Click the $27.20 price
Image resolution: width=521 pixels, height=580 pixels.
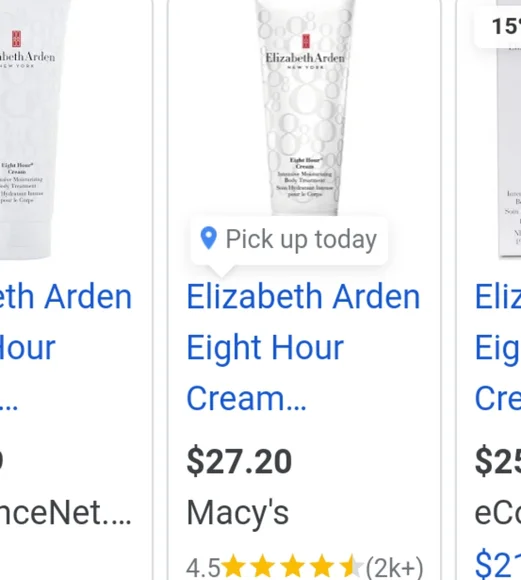point(239,461)
